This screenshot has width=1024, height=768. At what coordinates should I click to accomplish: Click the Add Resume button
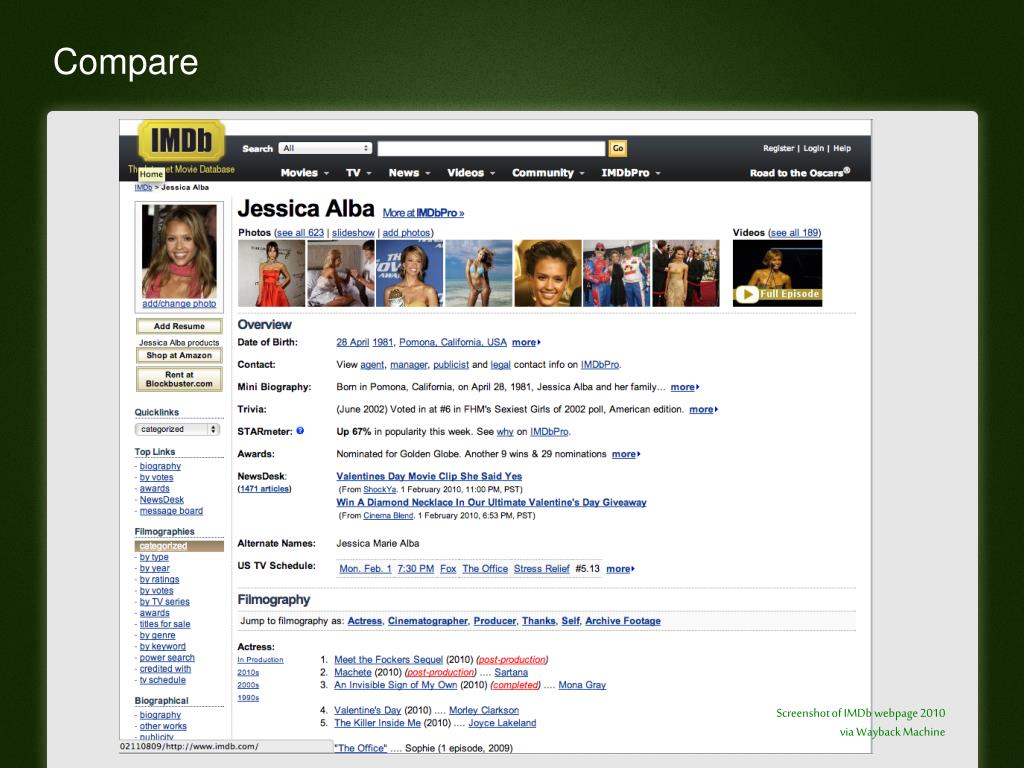coord(179,326)
